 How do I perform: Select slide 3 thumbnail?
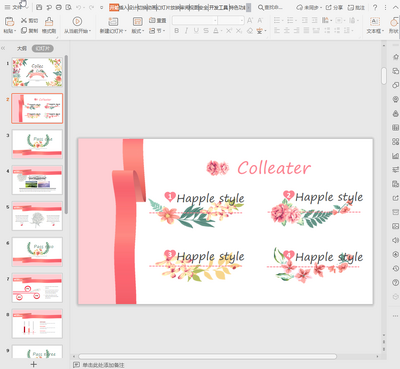pos(37,144)
